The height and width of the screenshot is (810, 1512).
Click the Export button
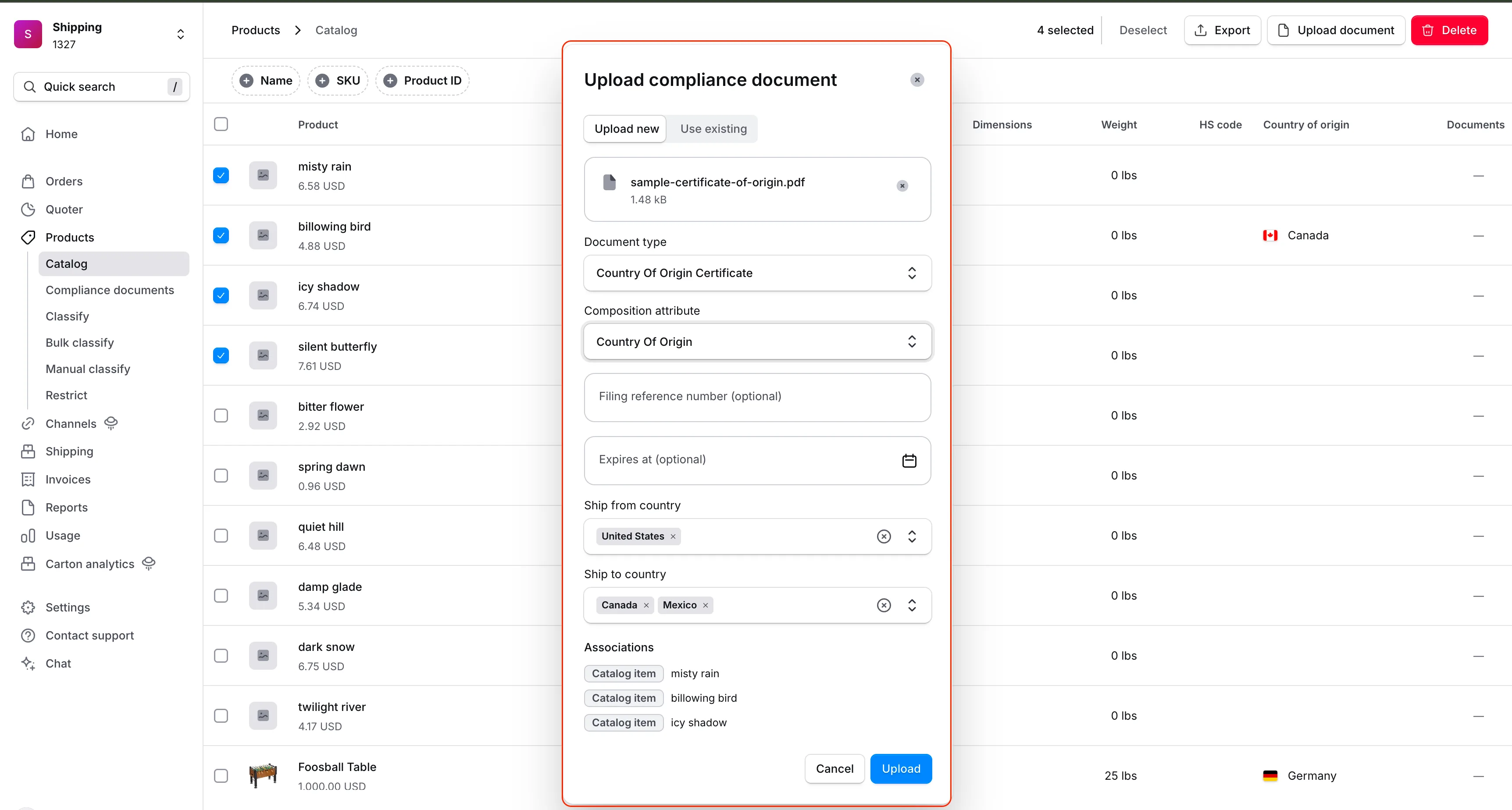pyautogui.click(x=1222, y=30)
